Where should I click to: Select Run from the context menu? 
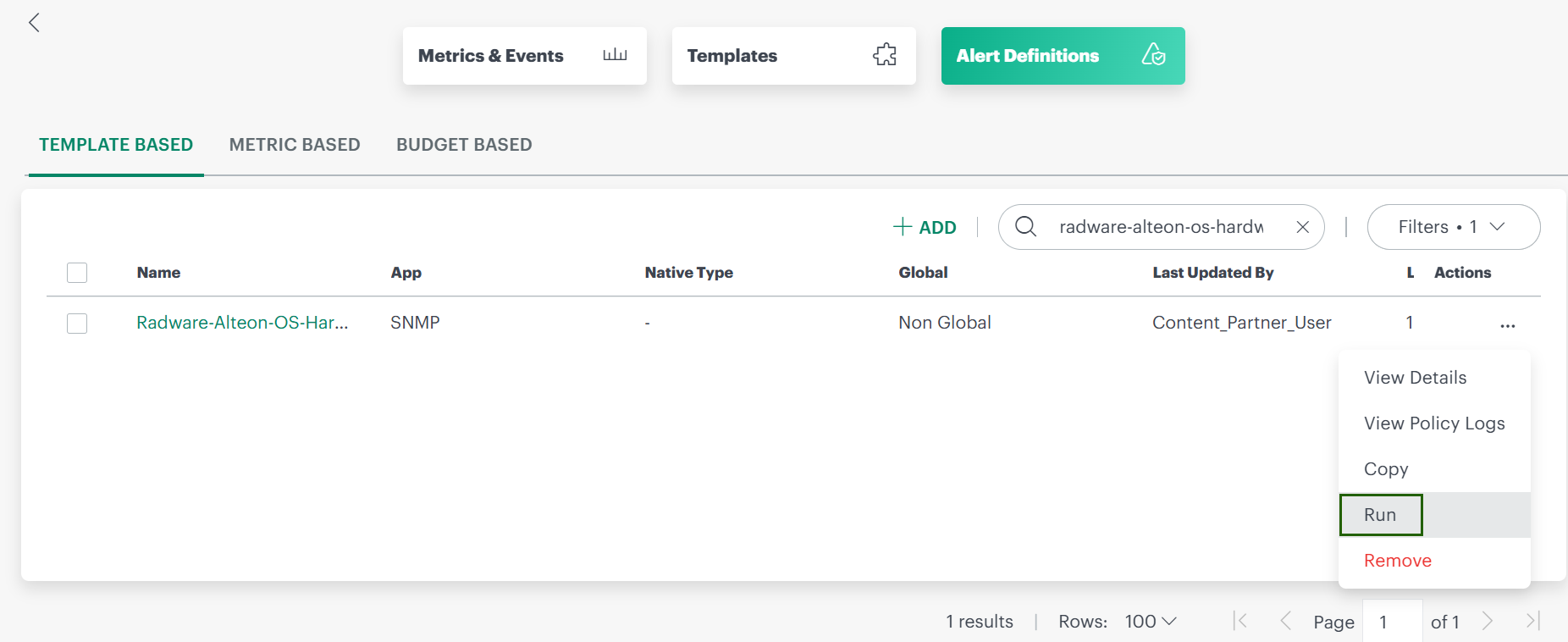1380,515
